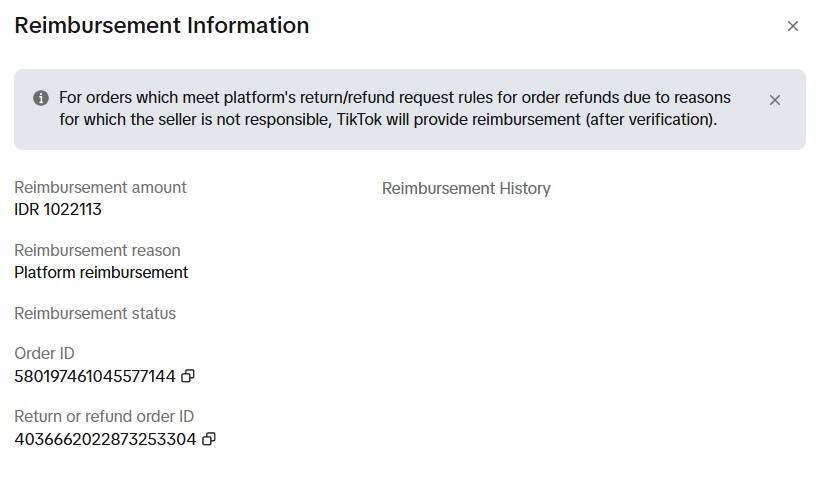The width and height of the screenshot is (822, 495).
Task: Dismiss the reimbursement notice banner
Action: coord(775,100)
